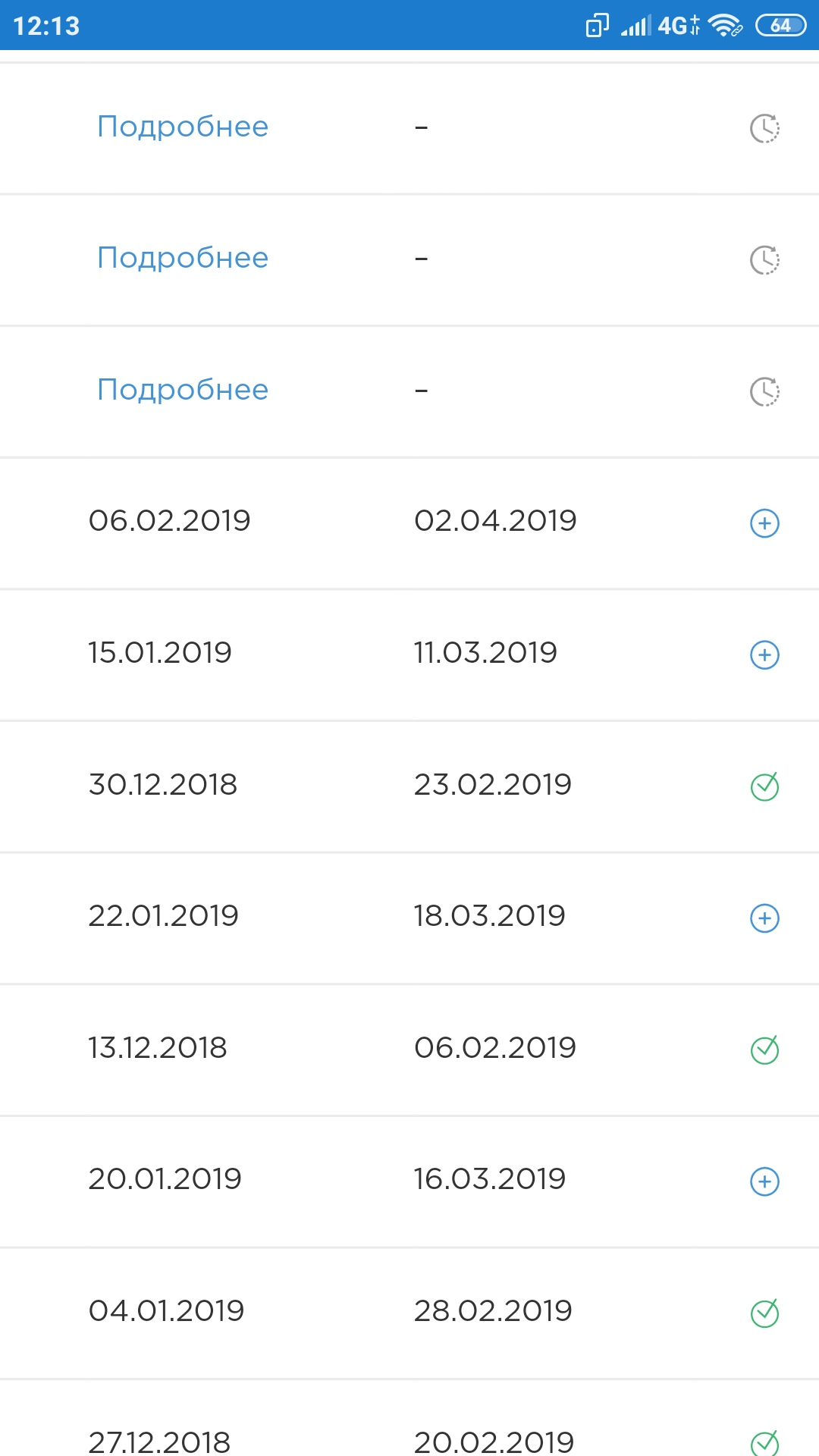Tap green checkmark beside 06.02.2019 end date
Screen dimensions: 819x1456
[x=764, y=1049]
